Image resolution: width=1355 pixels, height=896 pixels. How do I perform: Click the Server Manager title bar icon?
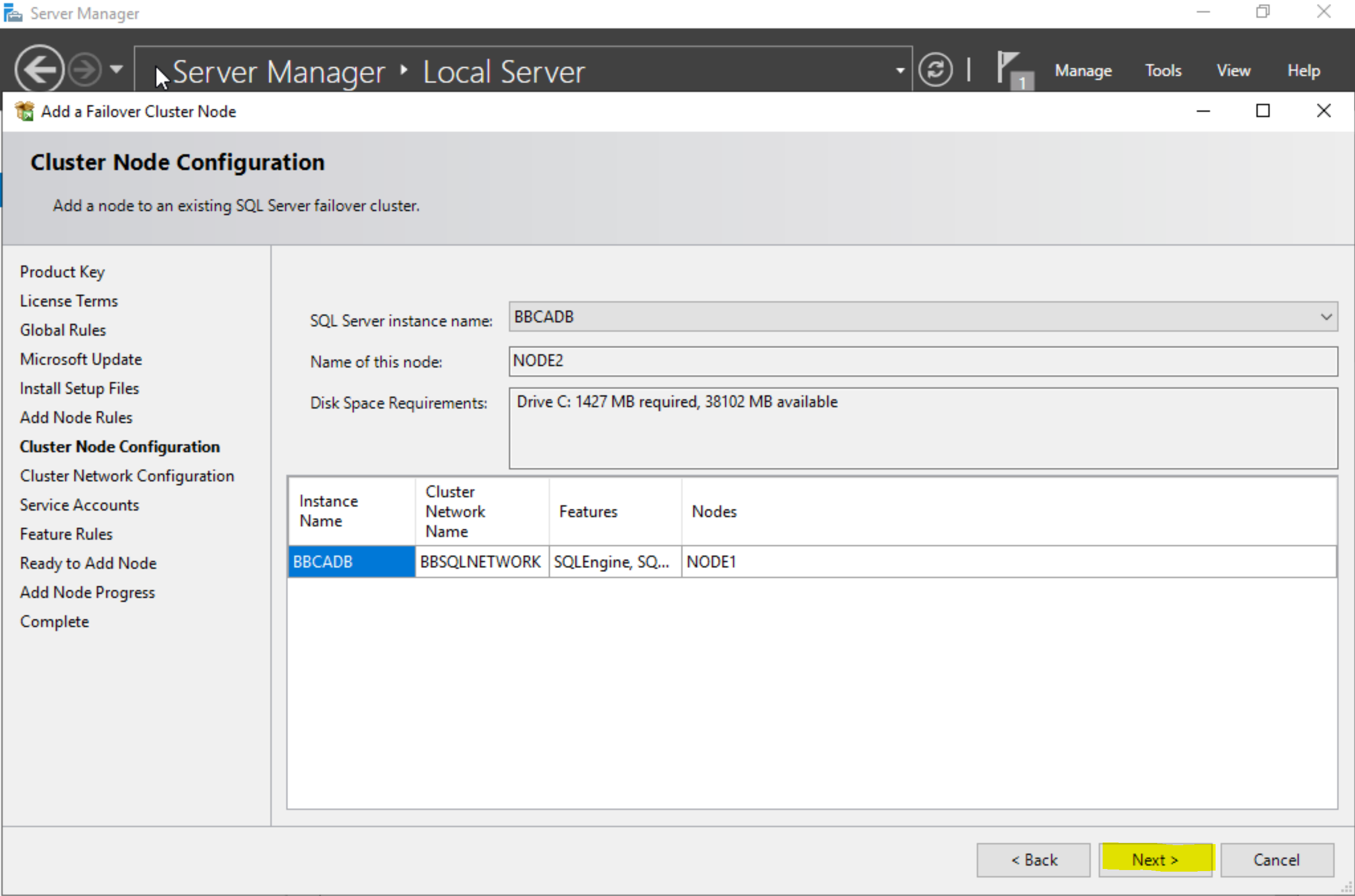click(13, 13)
